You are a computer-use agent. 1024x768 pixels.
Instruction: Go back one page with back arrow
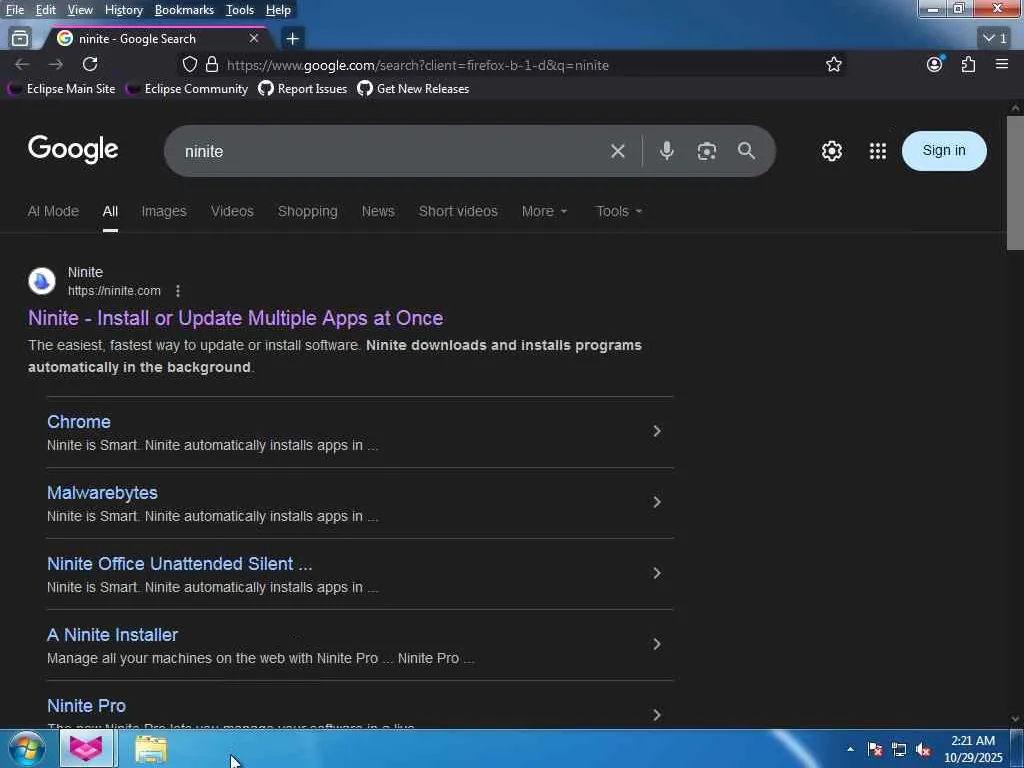coord(22,64)
